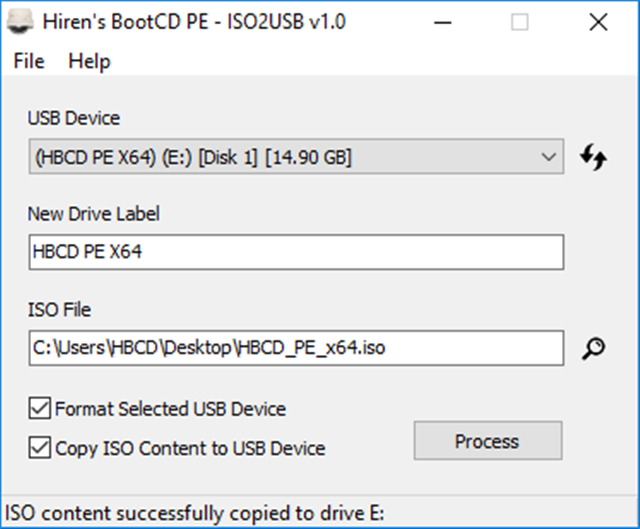
Task: Minimize the ISO2USB window
Action: 443,22
